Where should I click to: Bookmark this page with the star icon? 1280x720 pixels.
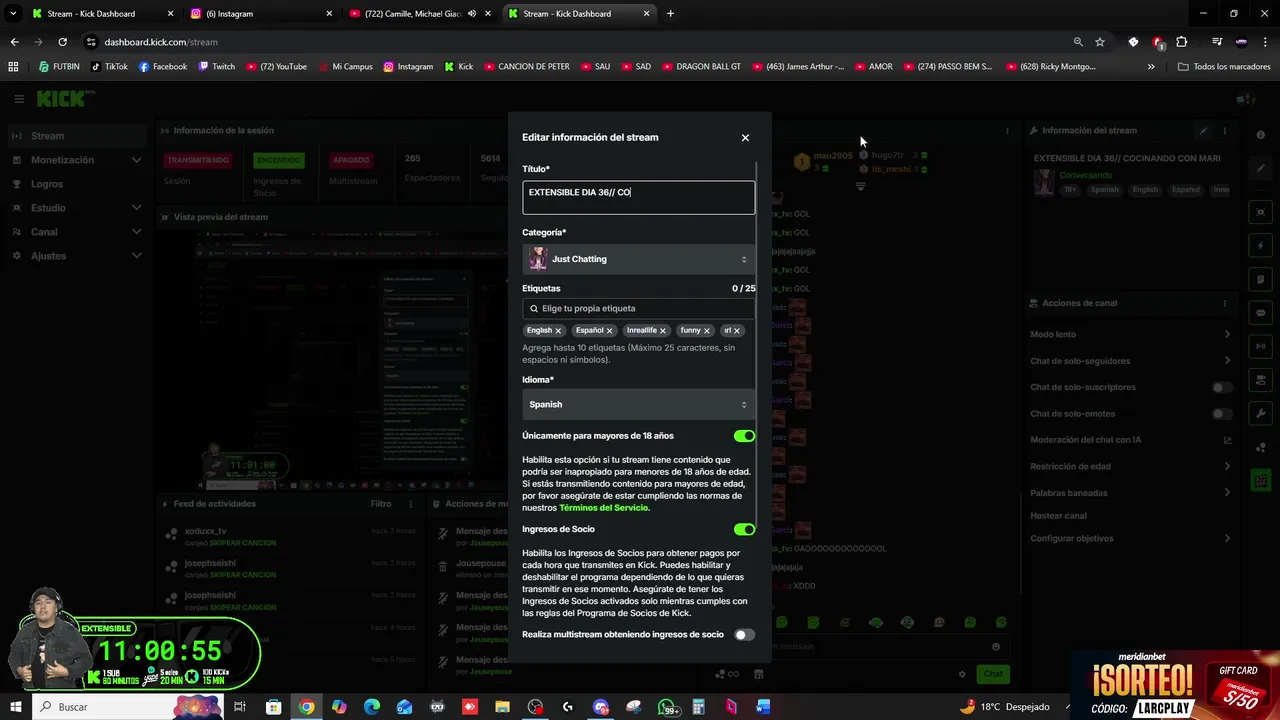click(x=1100, y=42)
